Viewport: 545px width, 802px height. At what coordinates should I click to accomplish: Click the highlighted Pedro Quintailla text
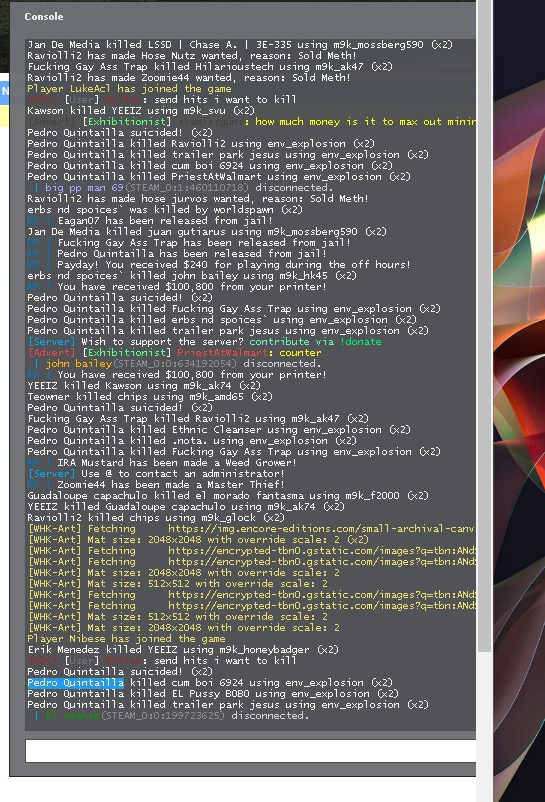(x=76, y=683)
